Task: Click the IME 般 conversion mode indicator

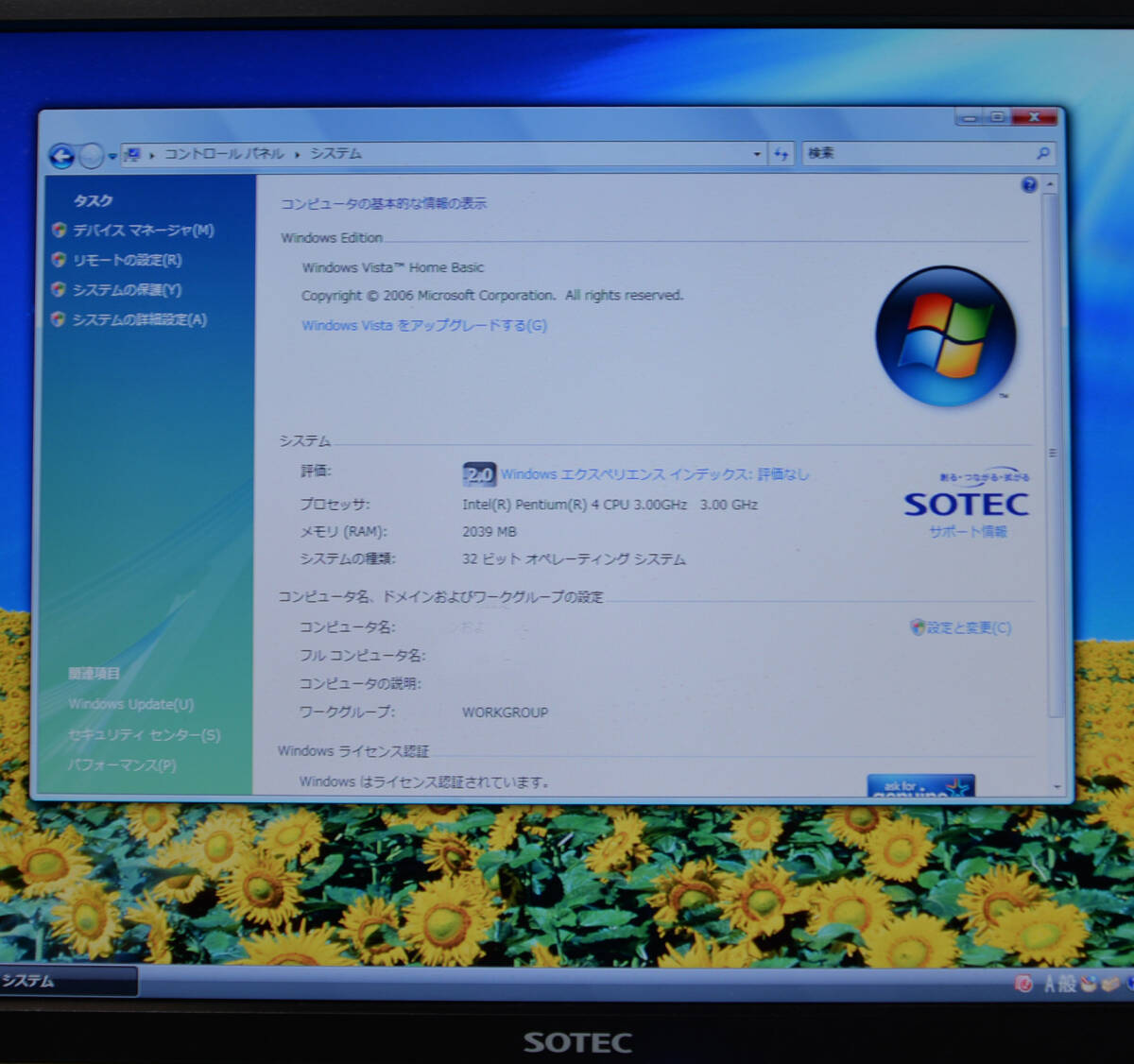Action: click(x=1068, y=984)
